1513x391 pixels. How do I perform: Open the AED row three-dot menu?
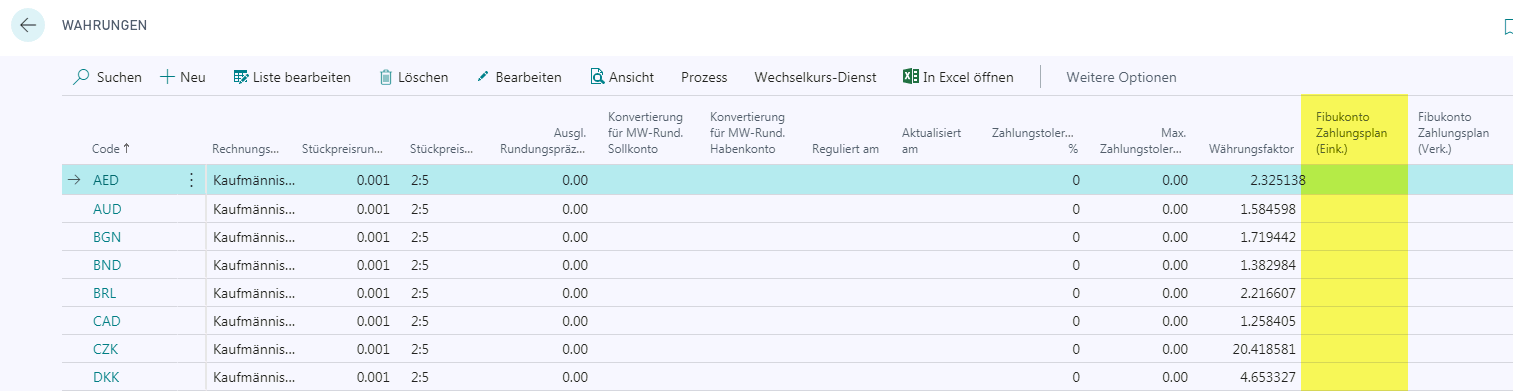pyautogui.click(x=191, y=180)
